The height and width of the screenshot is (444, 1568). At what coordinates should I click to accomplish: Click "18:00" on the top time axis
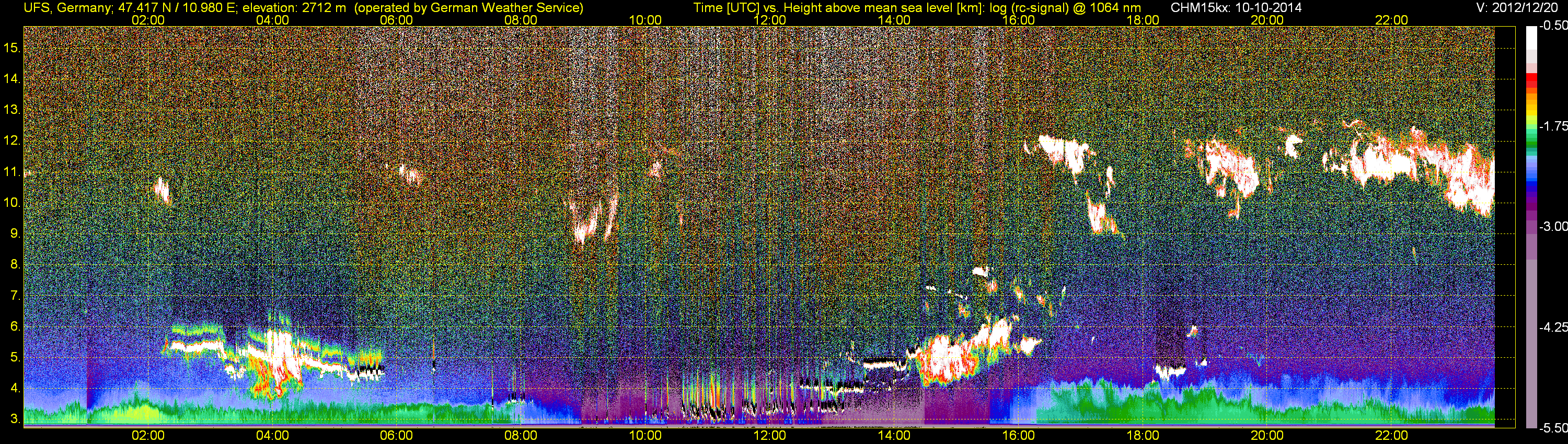click(x=1143, y=20)
